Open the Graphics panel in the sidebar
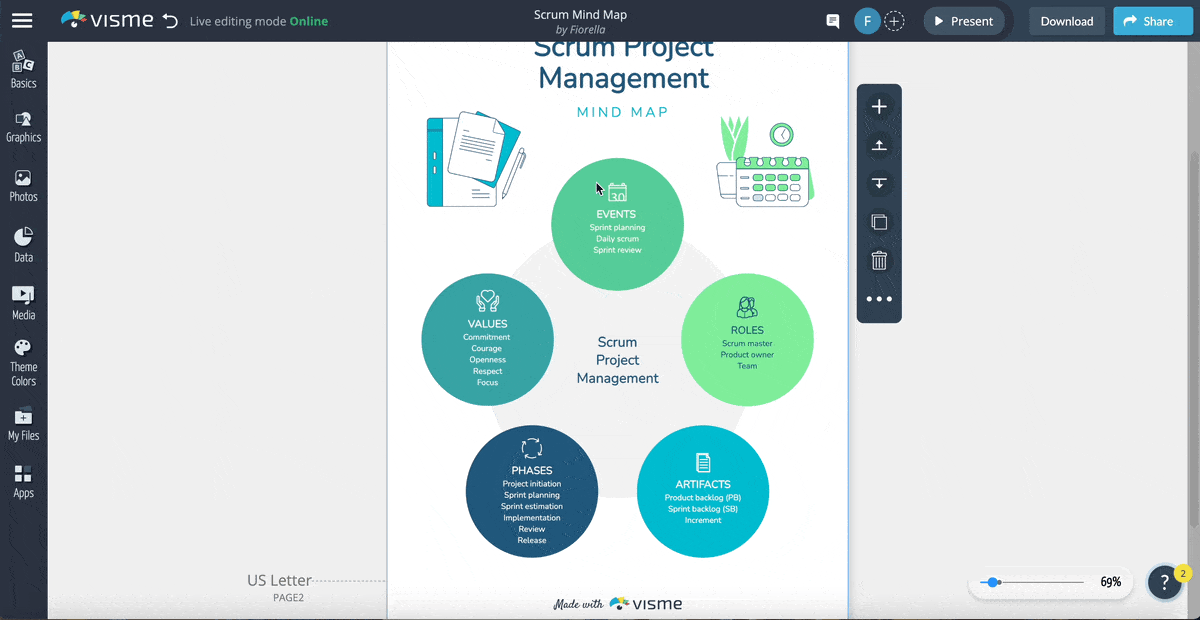Image resolution: width=1200 pixels, height=620 pixels. point(22,125)
